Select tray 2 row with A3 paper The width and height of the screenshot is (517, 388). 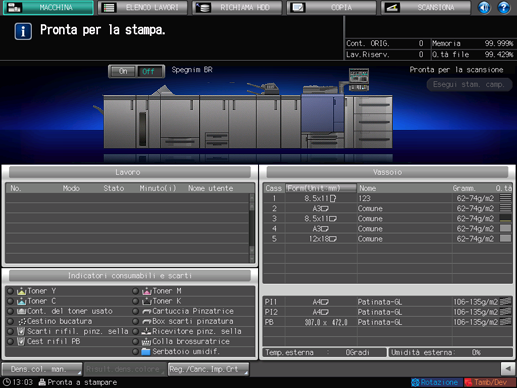pos(387,209)
